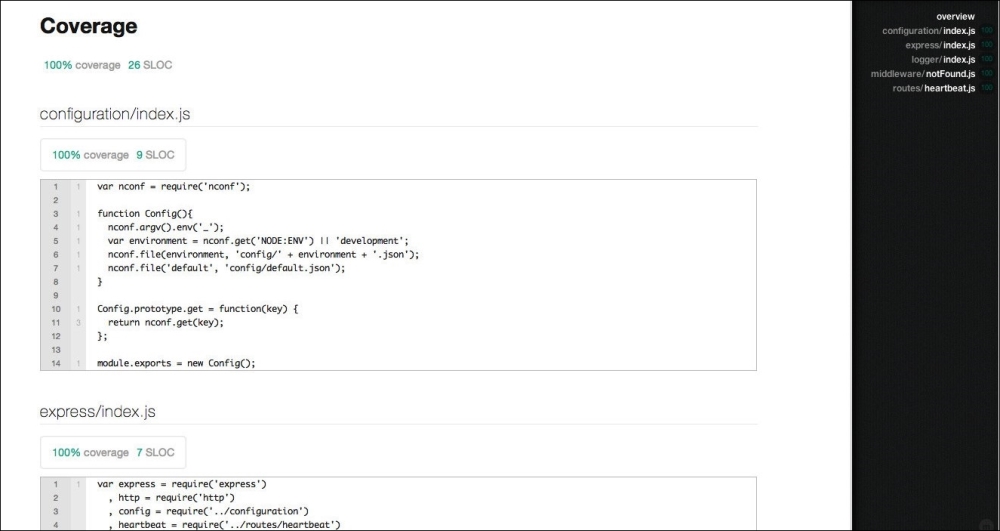Click the heartbeat = require('../routes/heartbeat') line
The width and height of the screenshot is (1000, 531).
coord(224,525)
